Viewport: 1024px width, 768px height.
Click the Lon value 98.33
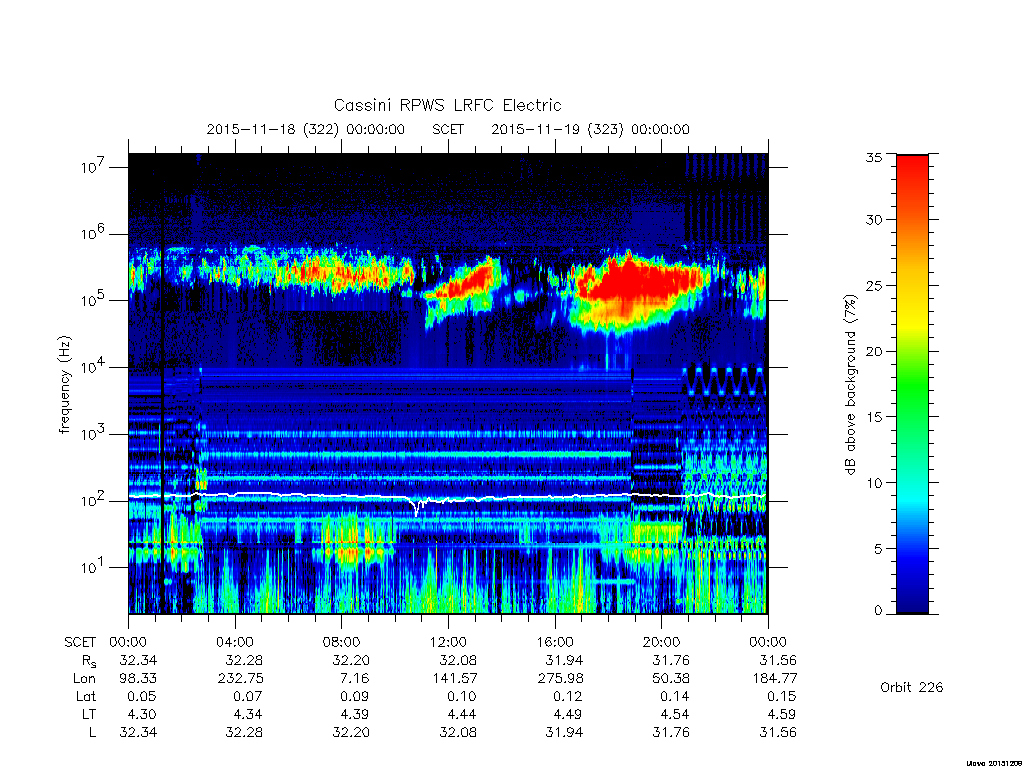(x=138, y=679)
